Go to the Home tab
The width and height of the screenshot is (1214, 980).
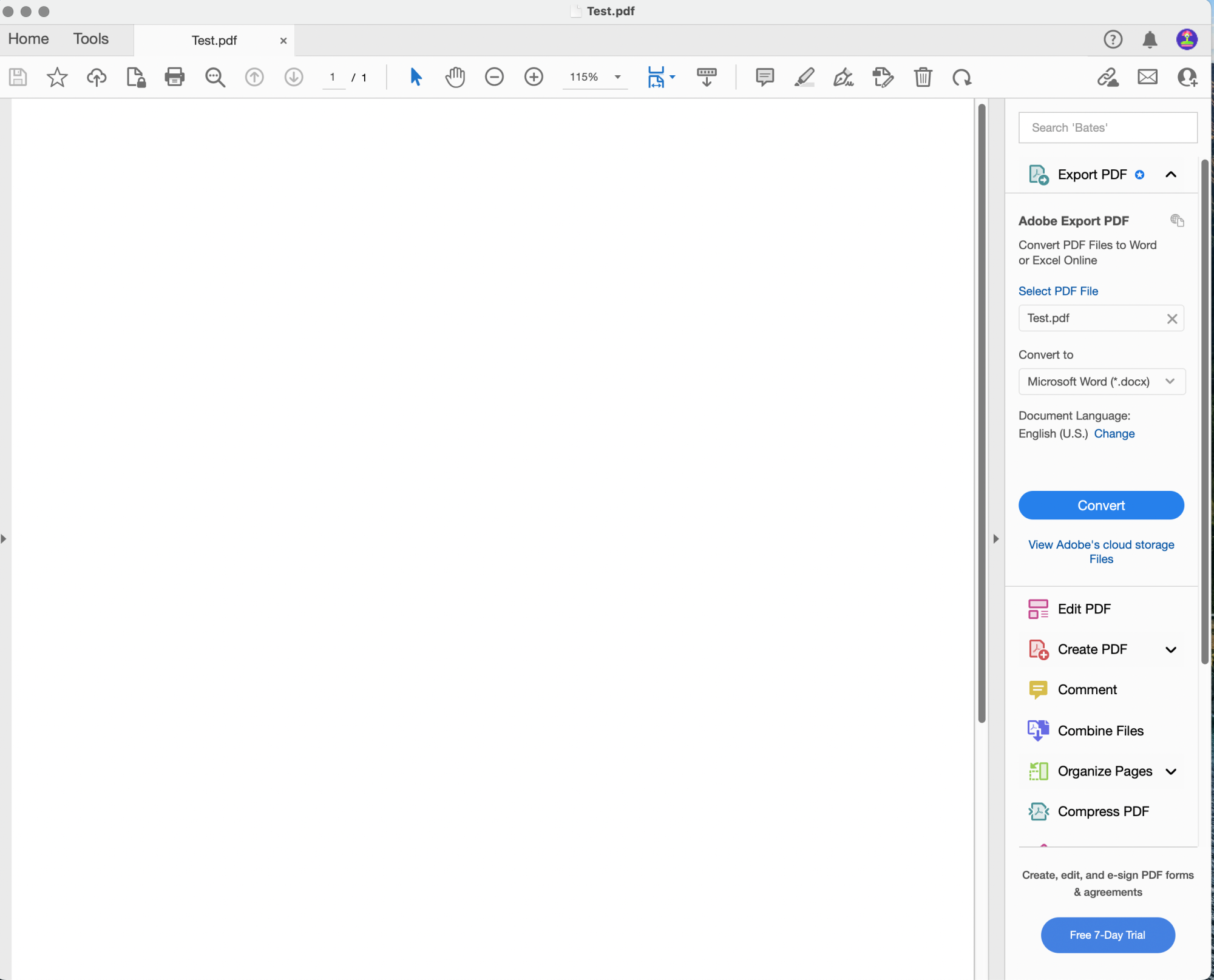point(29,39)
